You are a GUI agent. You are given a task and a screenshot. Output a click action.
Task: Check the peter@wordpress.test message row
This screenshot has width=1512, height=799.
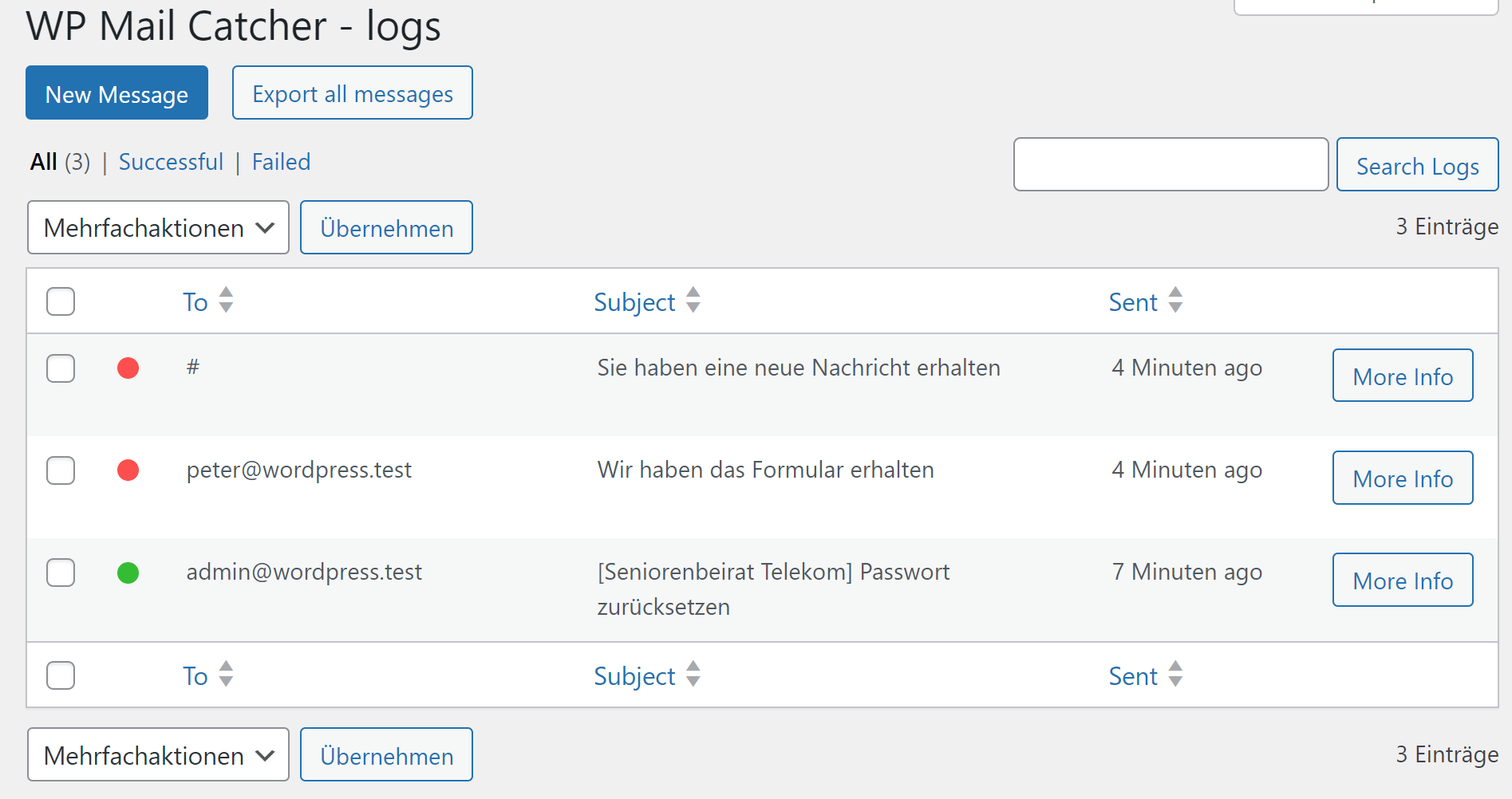(61, 470)
